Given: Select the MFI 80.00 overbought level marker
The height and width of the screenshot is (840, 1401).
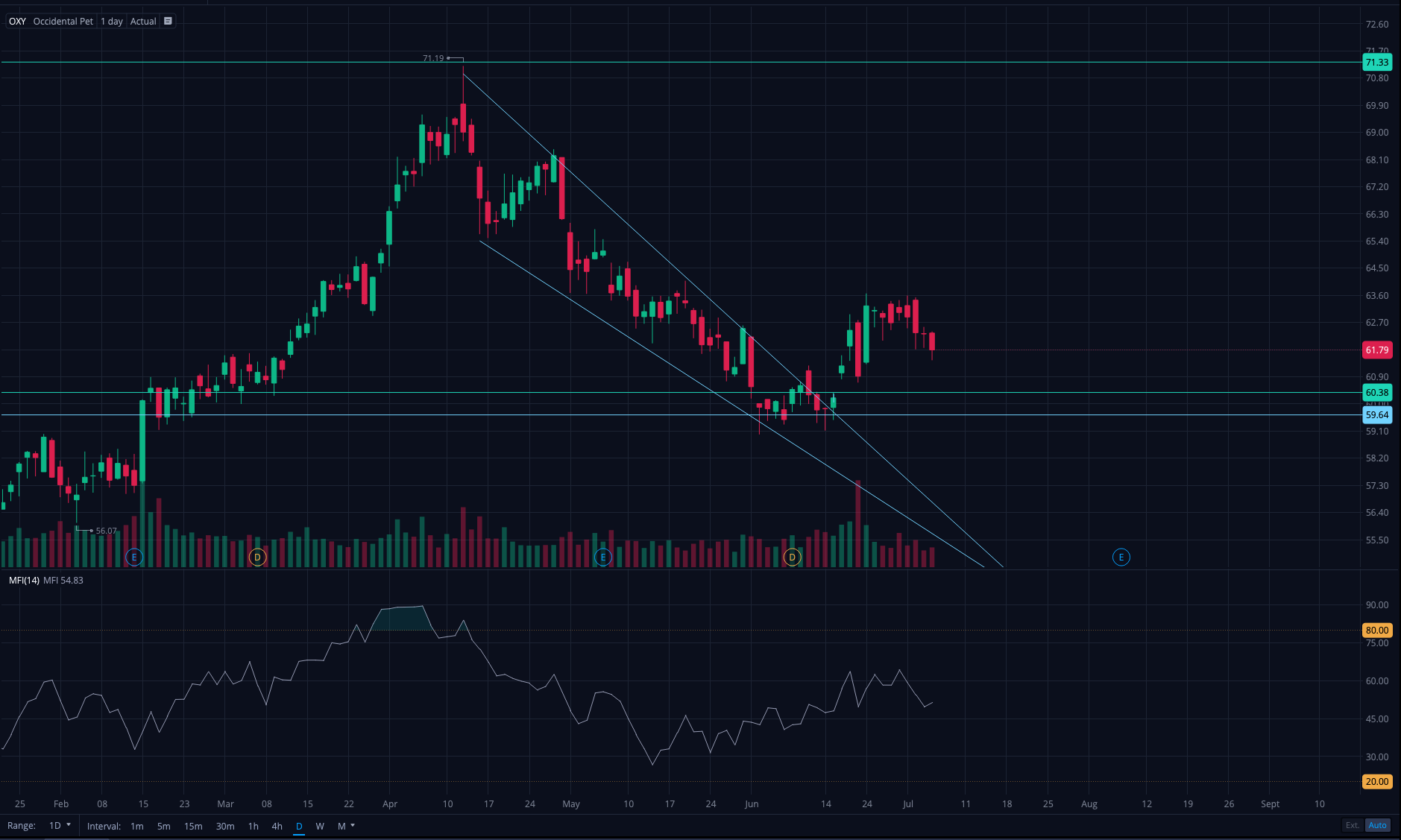Looking at the screenshot, I should coord(1376,631).
